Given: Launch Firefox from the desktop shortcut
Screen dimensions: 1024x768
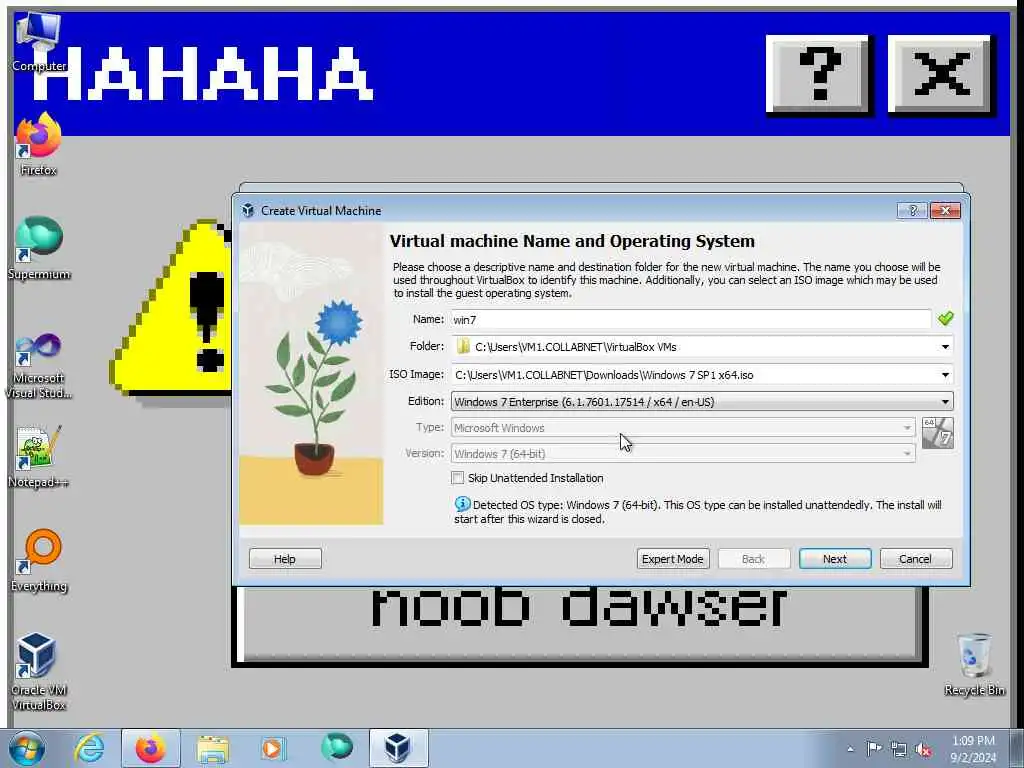Looking at the screenshot, I should click(x=39, y=145).
